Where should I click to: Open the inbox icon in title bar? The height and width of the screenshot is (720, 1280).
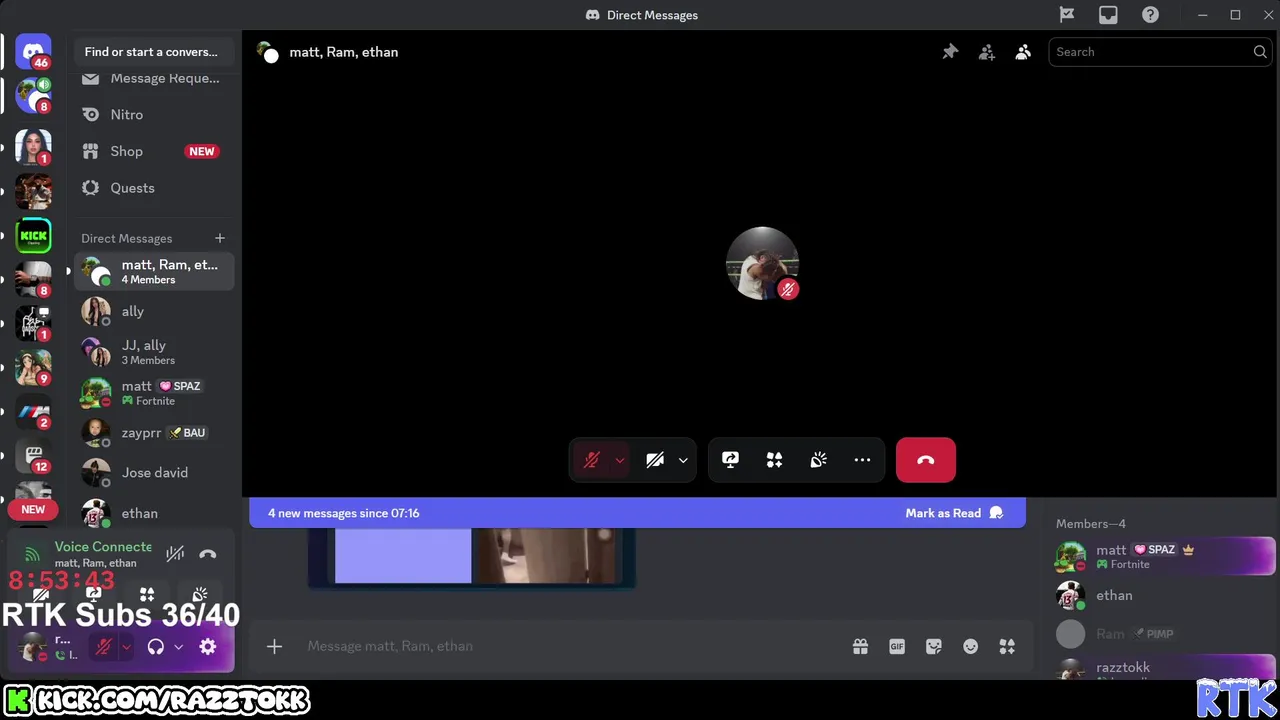1108,15
